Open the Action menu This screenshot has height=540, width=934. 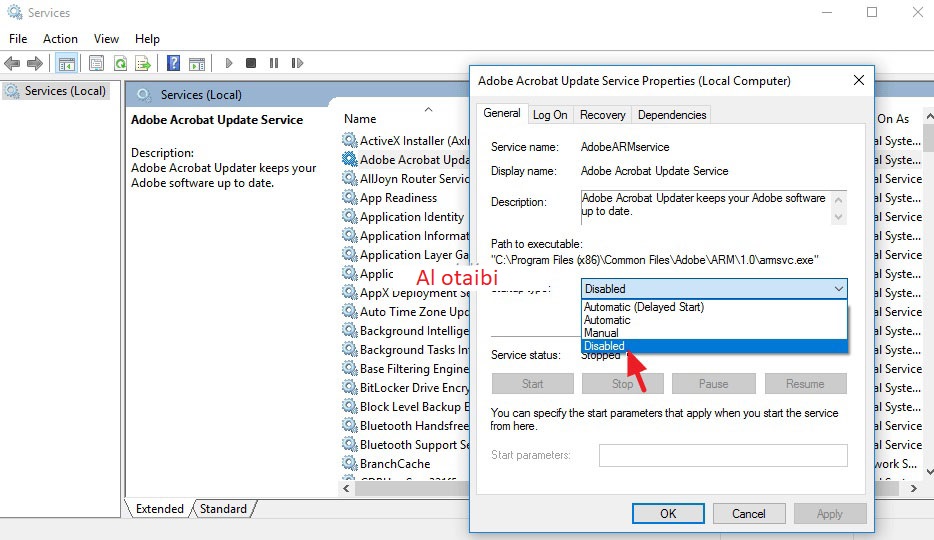pyautogui.click(x=60, y=39)
